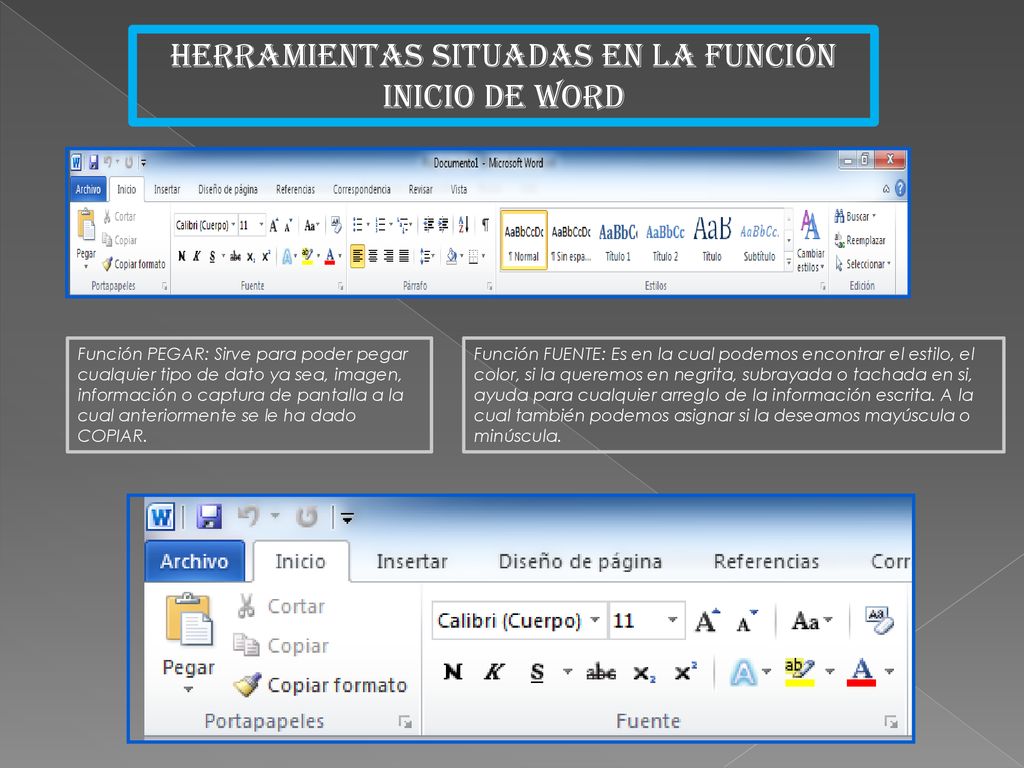Open the Estilos group dialog launcher
Image resolution: width=1024 pixels, height=768 pixels.
[822, 286]
